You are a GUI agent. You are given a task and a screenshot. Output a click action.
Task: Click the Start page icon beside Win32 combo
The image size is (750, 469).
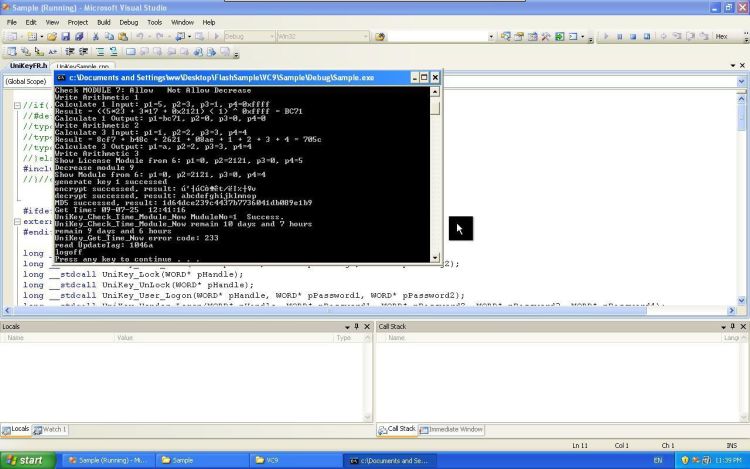[380, 36]
